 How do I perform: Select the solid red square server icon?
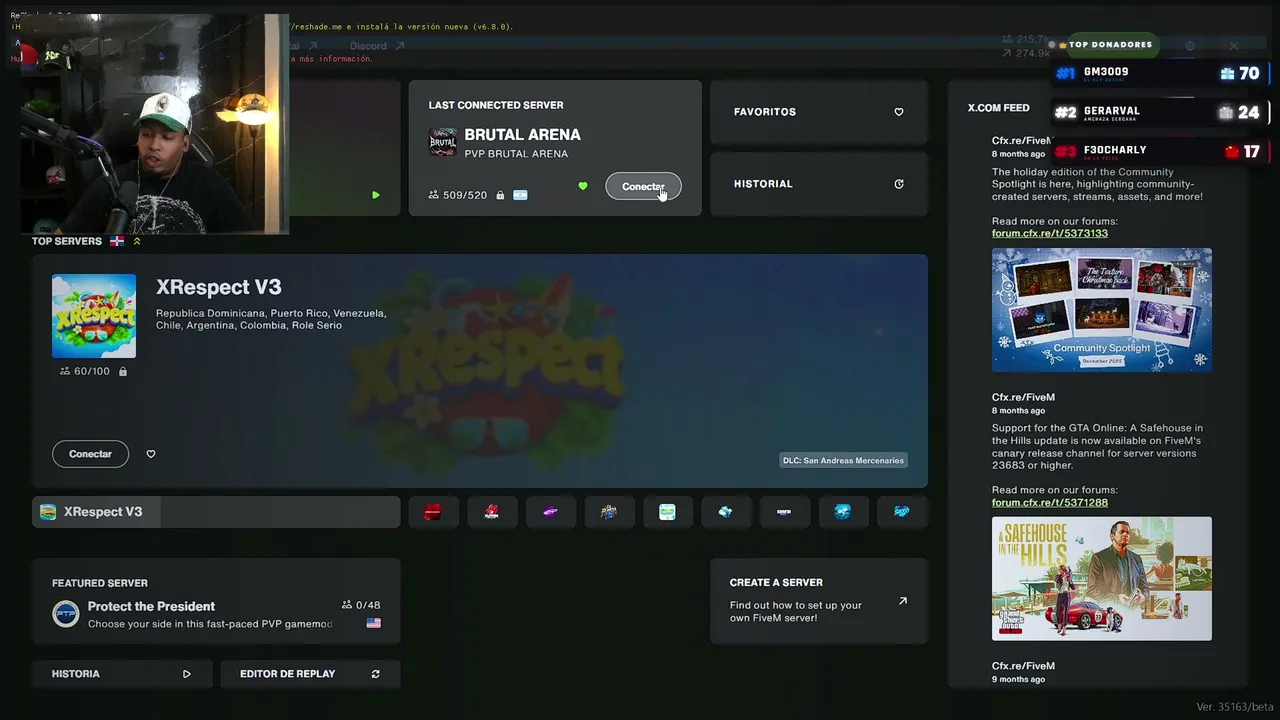[433, 512]
